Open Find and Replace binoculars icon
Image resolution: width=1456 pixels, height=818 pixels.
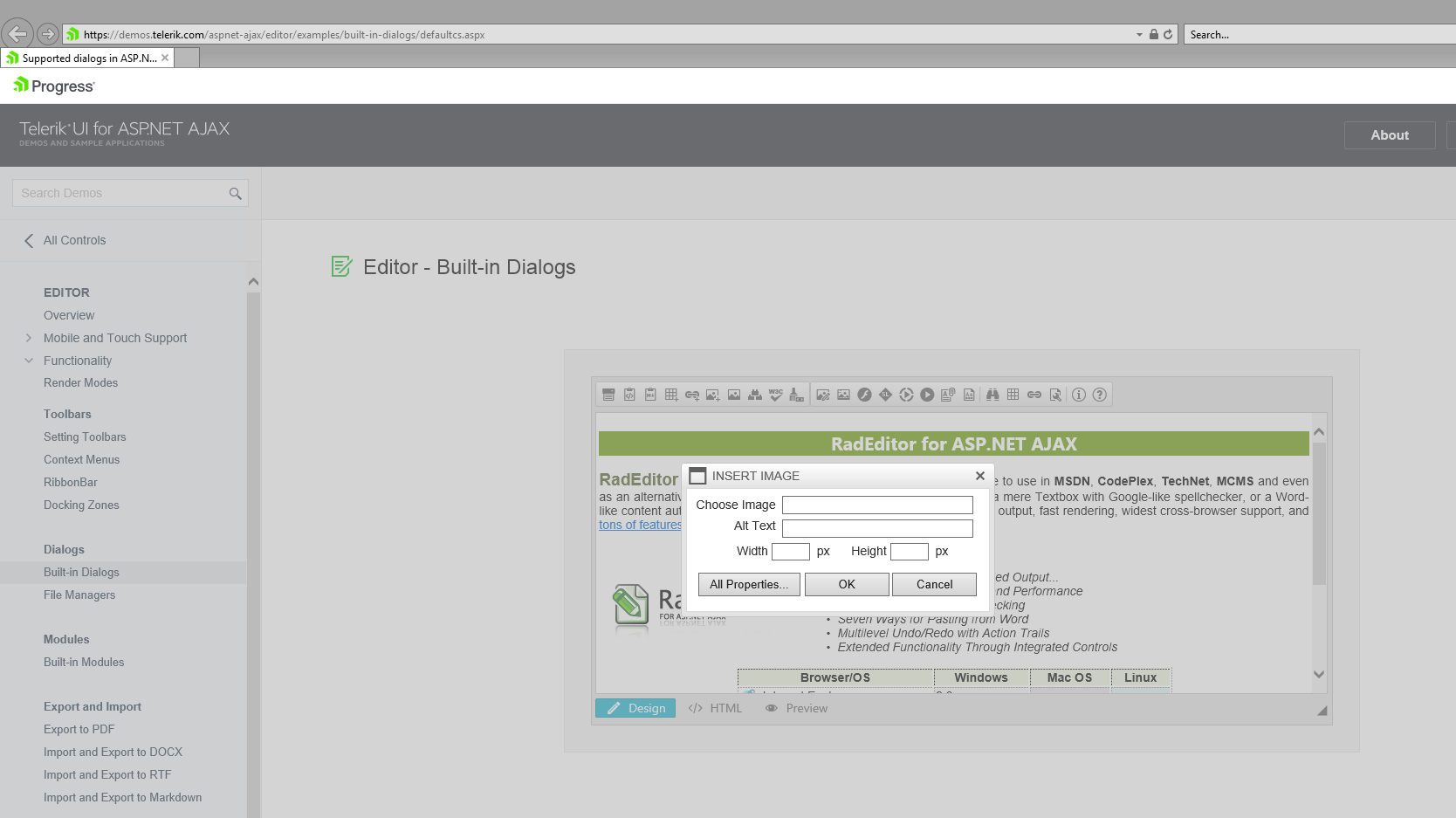992,395
